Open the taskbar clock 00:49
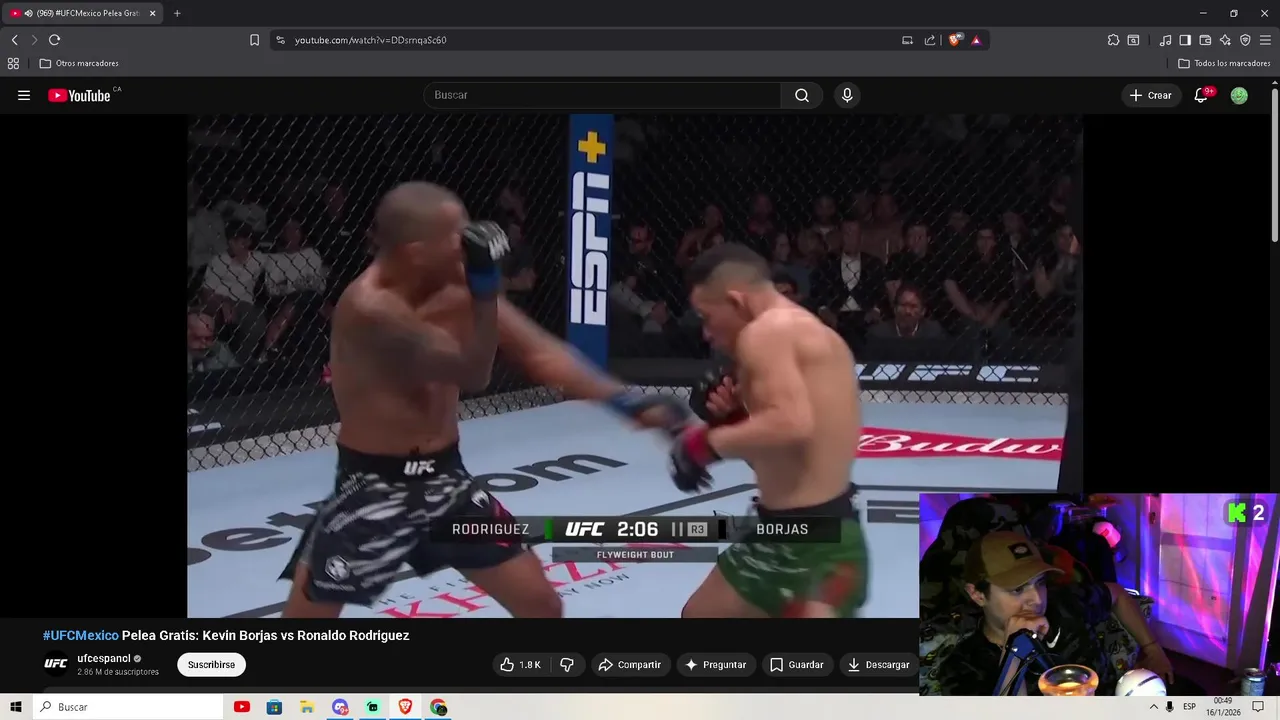This screenshot has height=720, width=1280. point(1223,707)
